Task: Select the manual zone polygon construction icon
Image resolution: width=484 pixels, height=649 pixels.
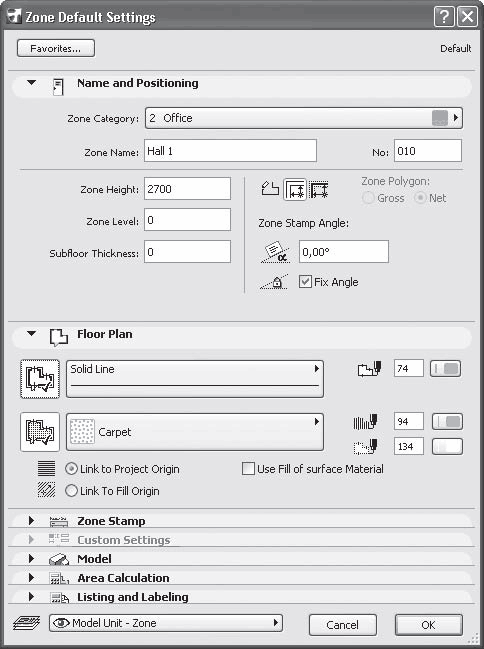Action: click(x=270, y=189)
